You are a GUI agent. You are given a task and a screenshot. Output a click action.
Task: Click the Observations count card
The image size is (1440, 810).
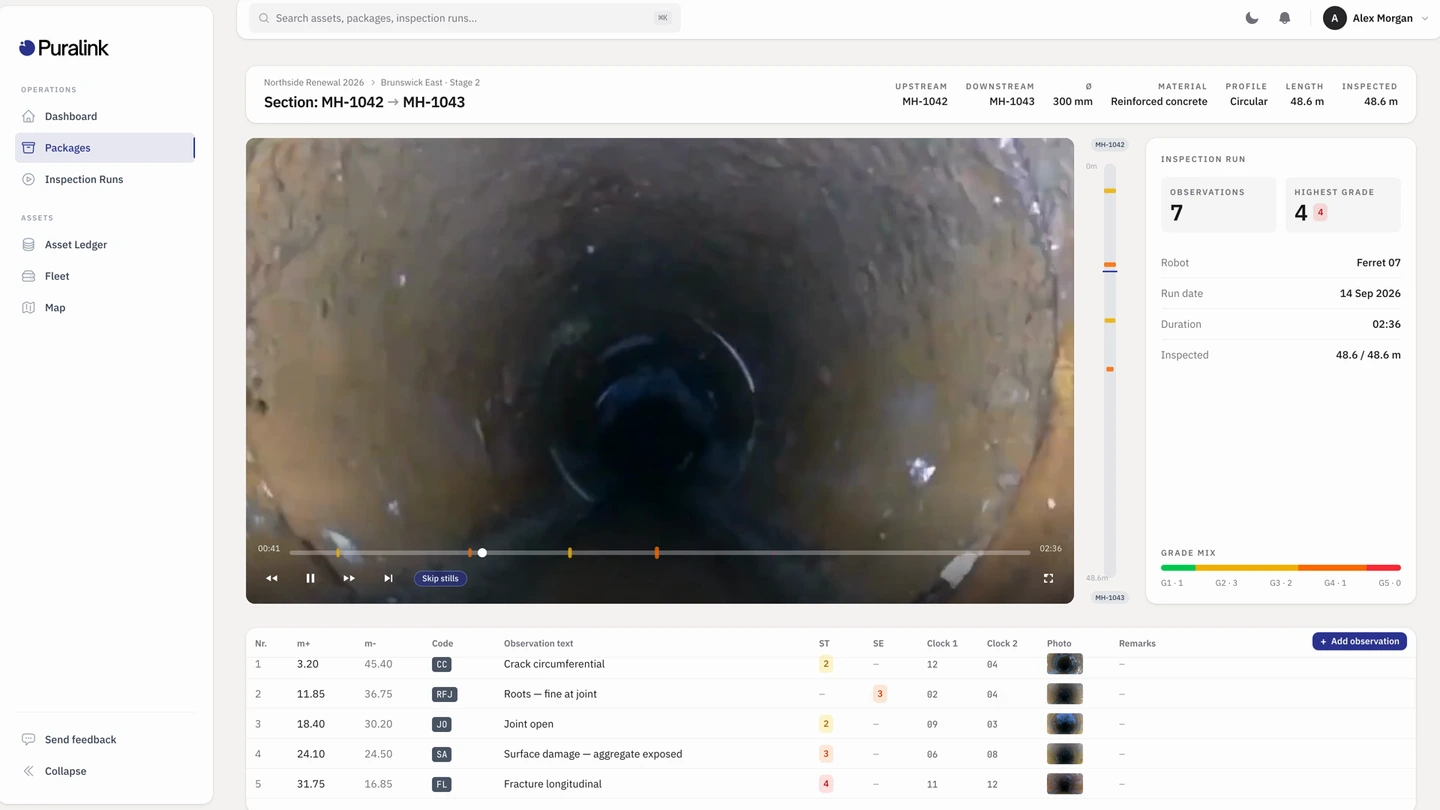click(x=1219, y=204)
